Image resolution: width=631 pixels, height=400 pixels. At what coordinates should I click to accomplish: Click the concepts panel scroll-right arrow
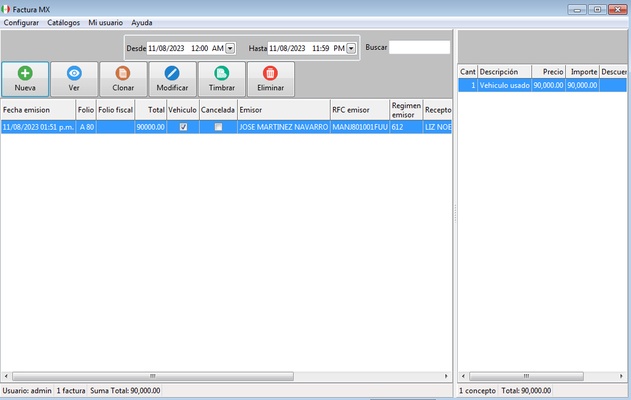(x=621, y=376)
